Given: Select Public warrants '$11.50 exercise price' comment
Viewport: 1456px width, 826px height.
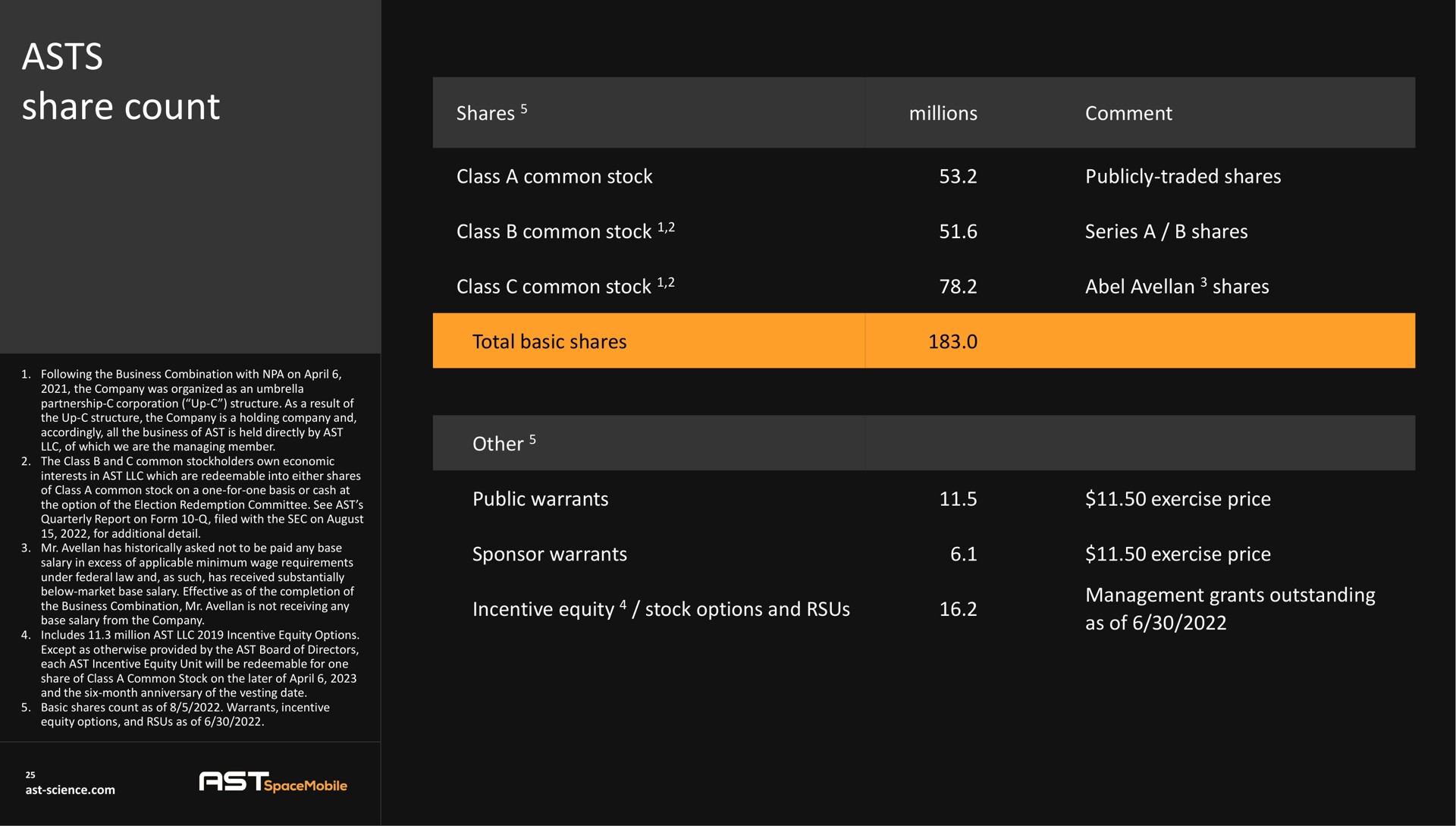Looking at the screenshot, I should pos(1178,499).
